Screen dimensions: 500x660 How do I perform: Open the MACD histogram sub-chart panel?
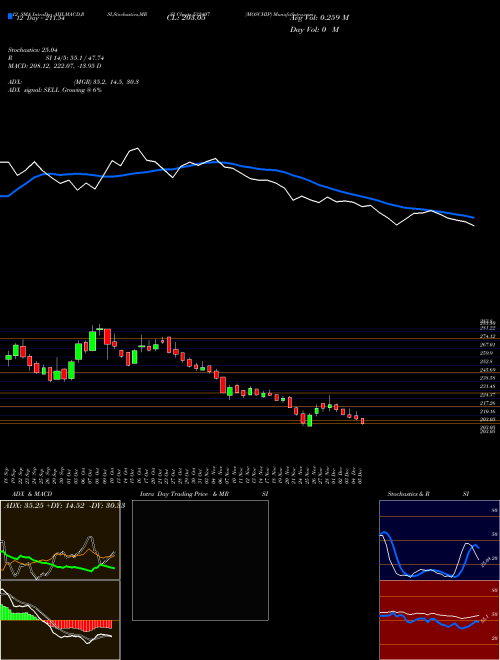click(60, 620)
